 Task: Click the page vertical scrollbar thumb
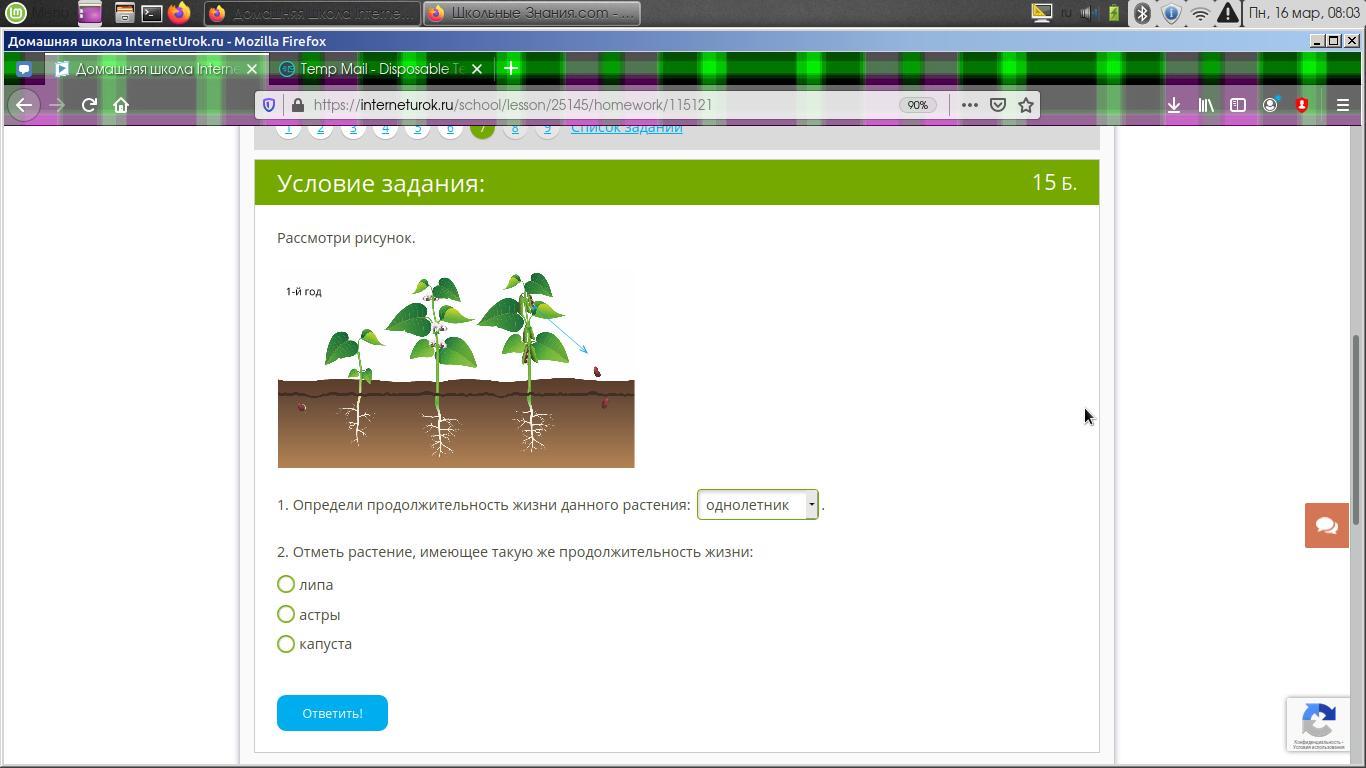(x=1357, y=430)
